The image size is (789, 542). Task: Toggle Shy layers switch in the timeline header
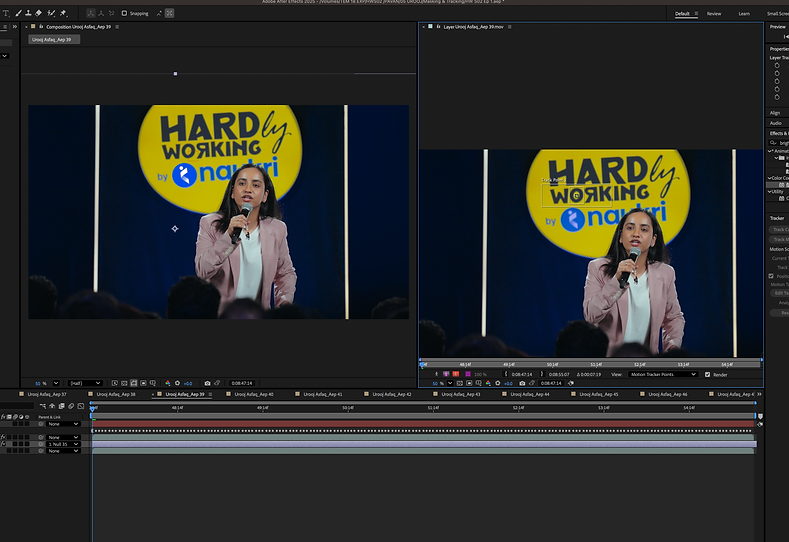click(x=52, y=406)
